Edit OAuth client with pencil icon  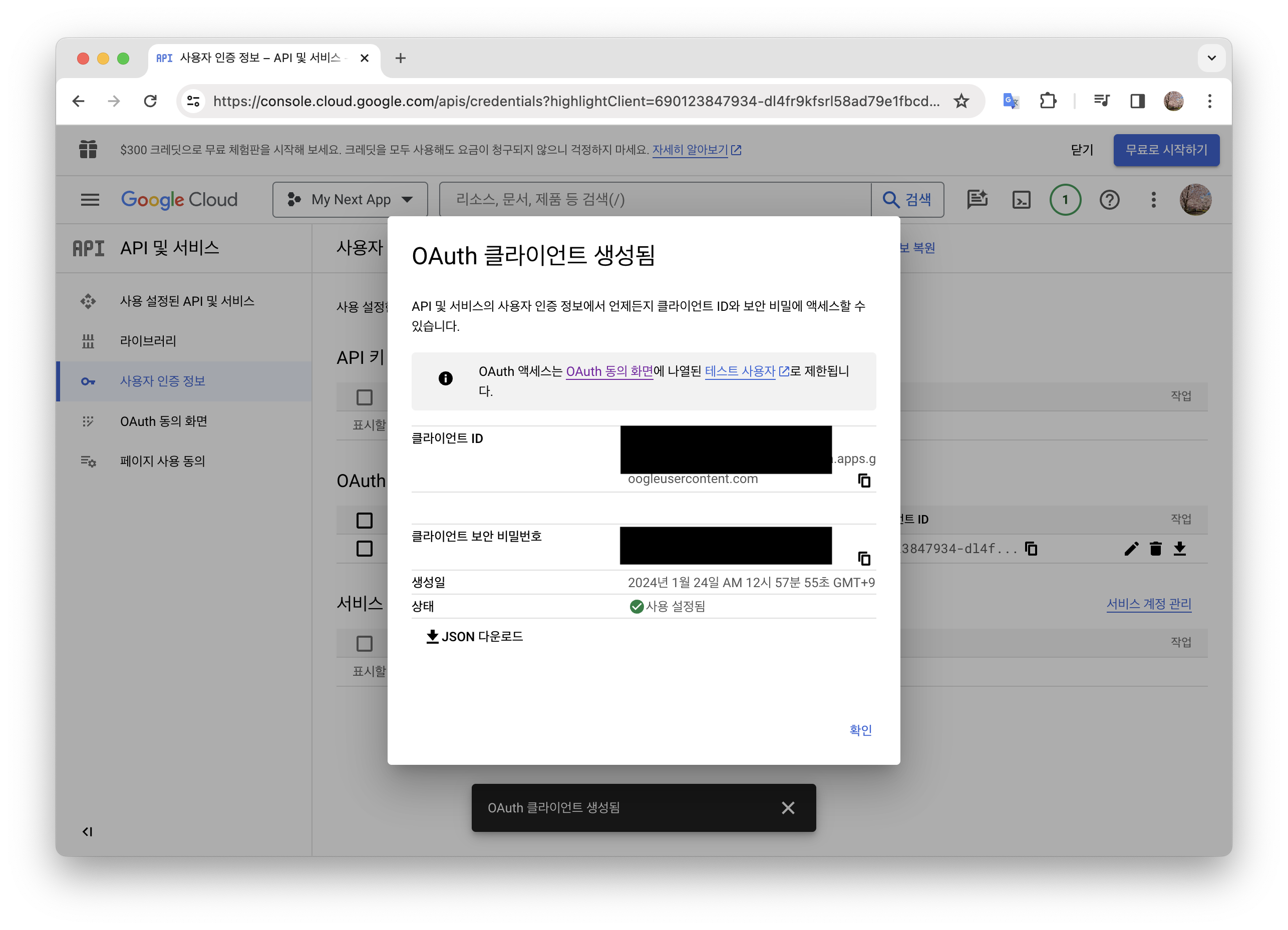tap(1131, 549)
